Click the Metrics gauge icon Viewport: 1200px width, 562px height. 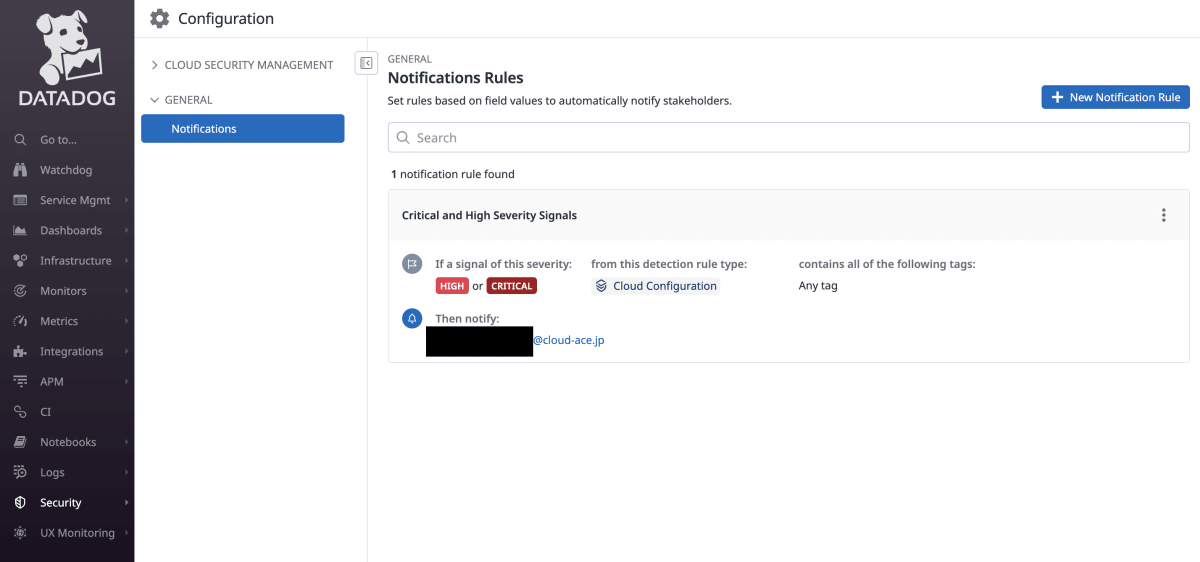click(20, 321)
